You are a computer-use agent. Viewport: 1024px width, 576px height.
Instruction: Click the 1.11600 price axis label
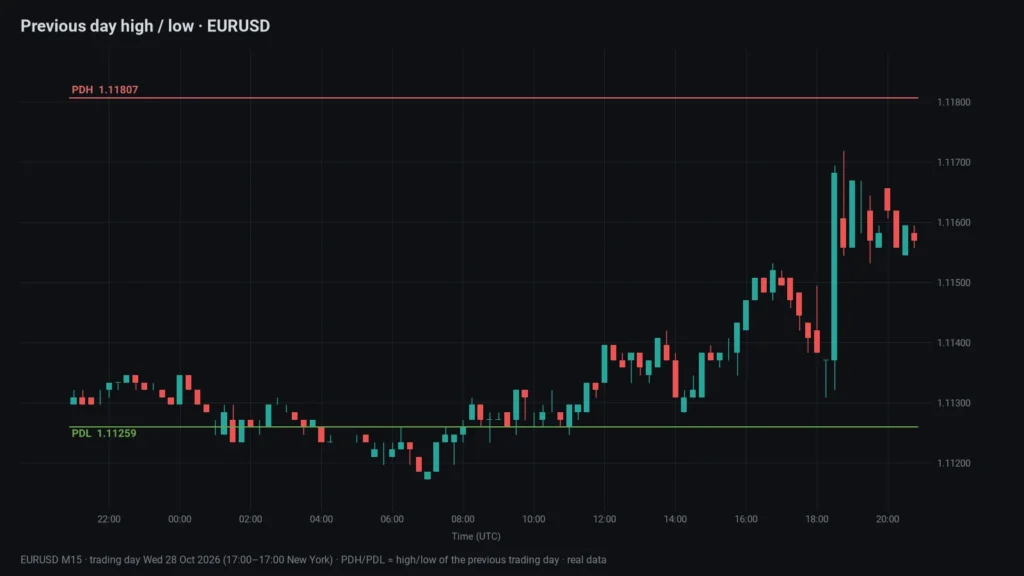pos(953,223)
